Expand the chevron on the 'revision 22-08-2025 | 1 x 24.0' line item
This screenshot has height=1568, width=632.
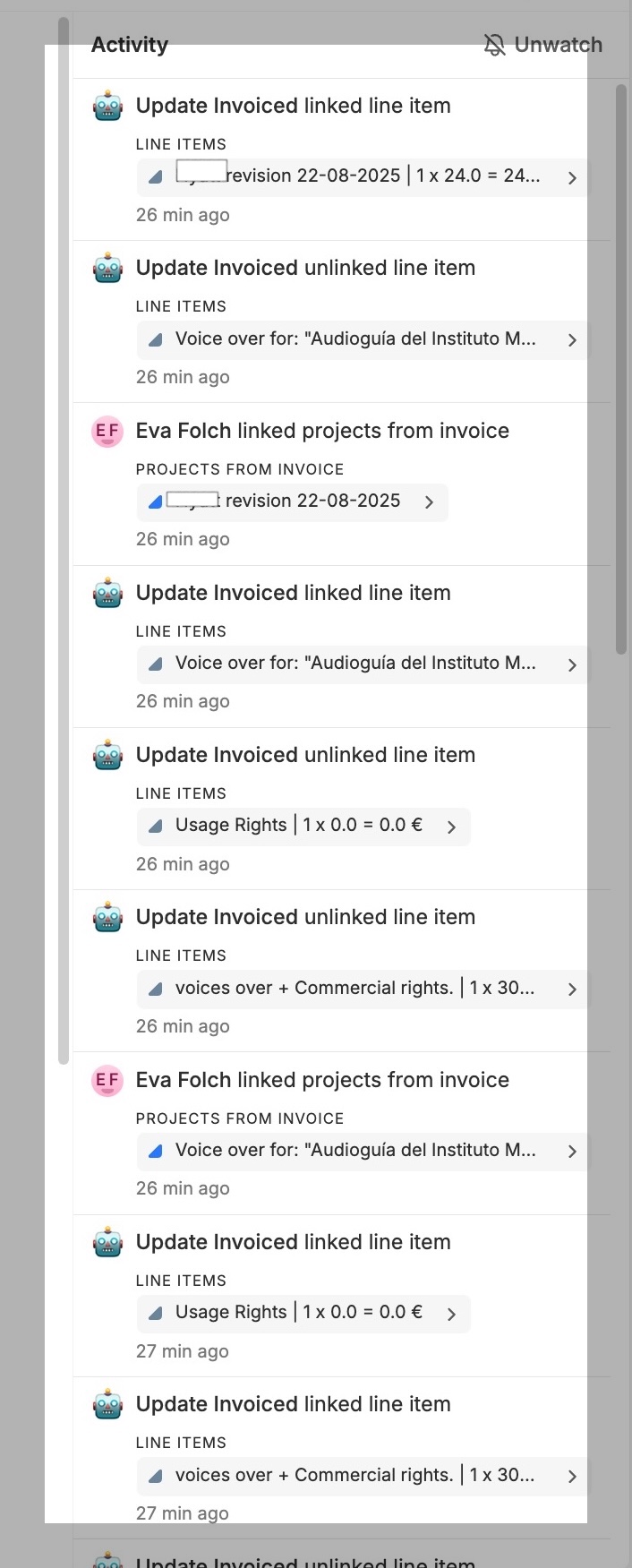(x=572, y=178)
